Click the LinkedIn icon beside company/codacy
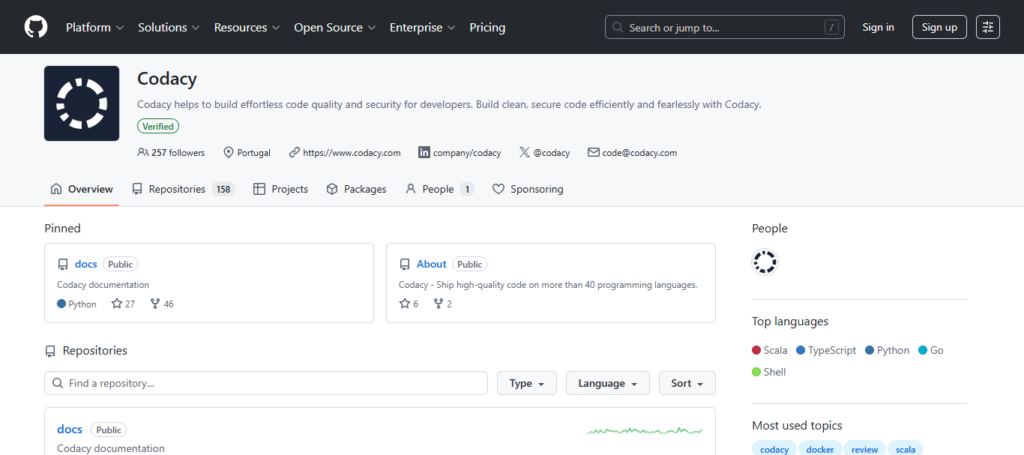1024x455 pixels. tap(424, 153)
